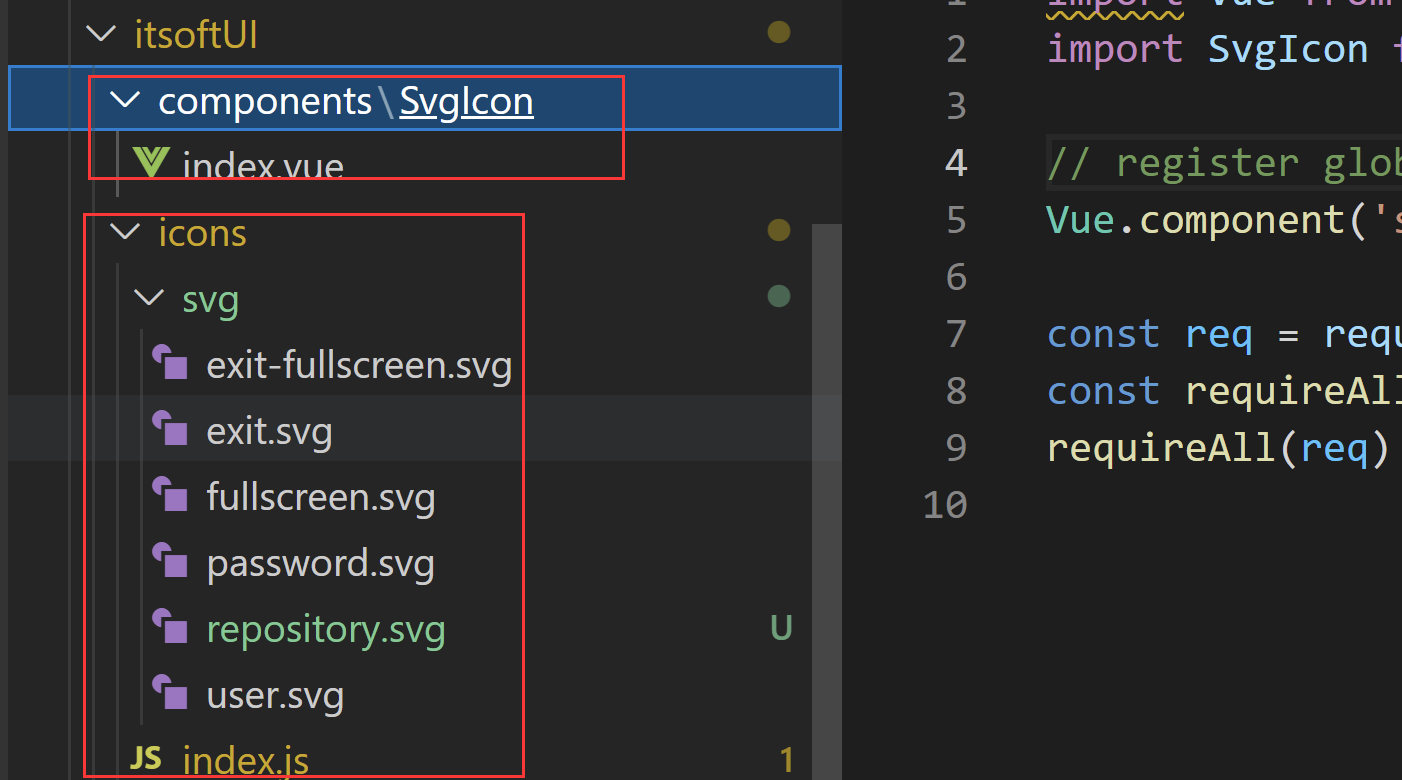Select the itsoftUI folder label
Viewport: 1402px width, 780px height.
[x=197, y=35]
